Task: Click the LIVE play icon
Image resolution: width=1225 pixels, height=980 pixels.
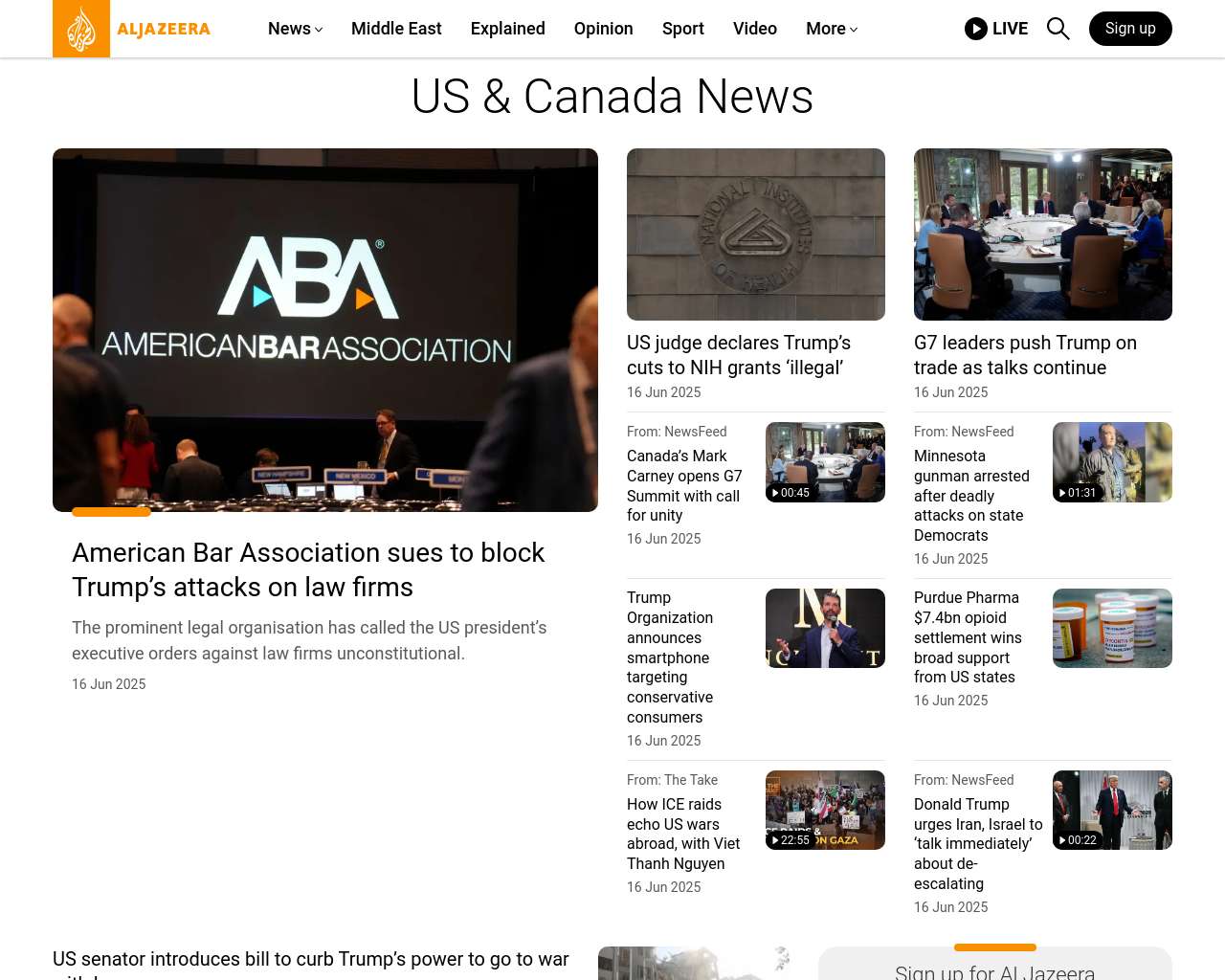Action: [x=976, y=29]
